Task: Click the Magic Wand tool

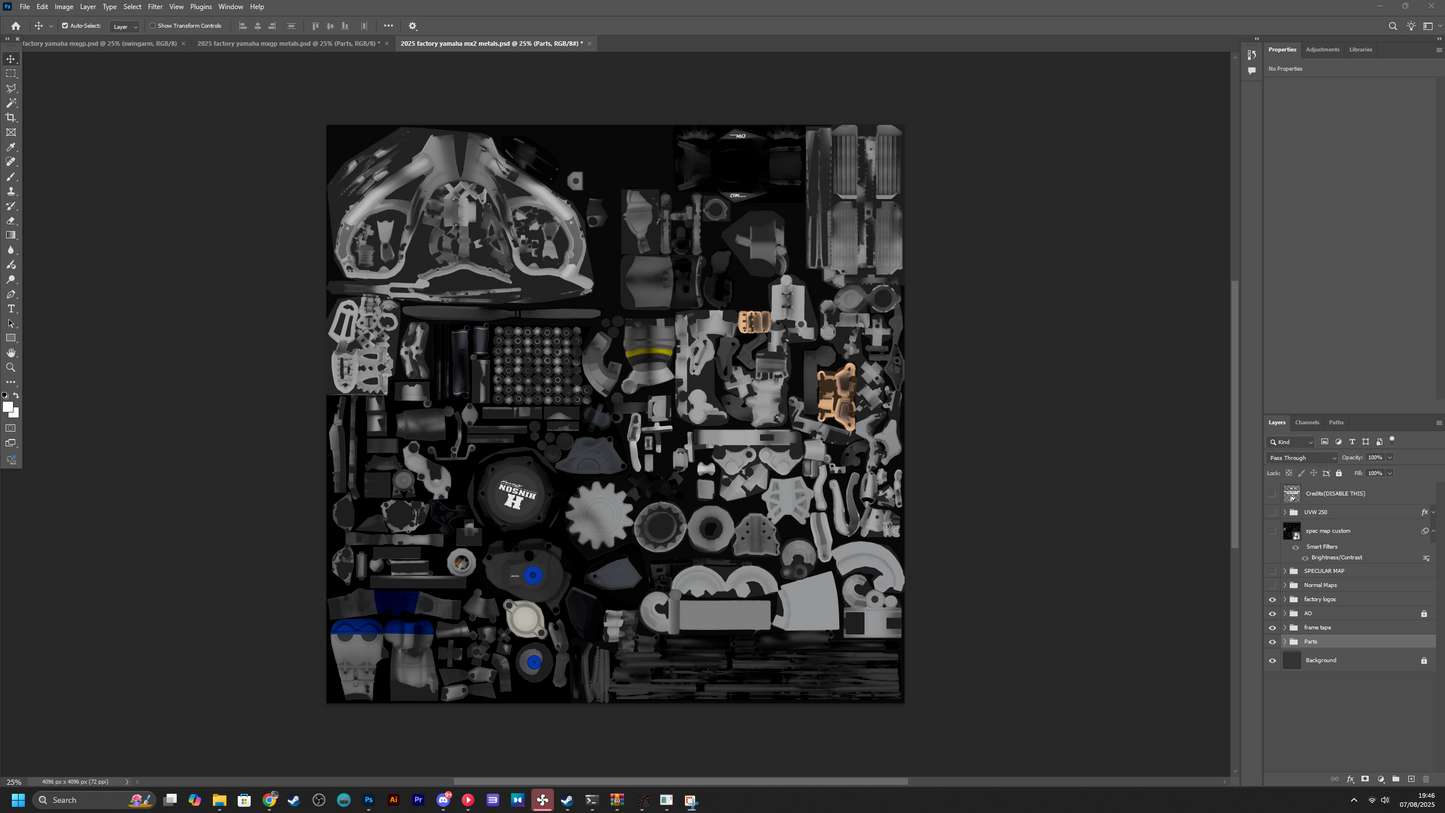Action: tap(11, 103)
